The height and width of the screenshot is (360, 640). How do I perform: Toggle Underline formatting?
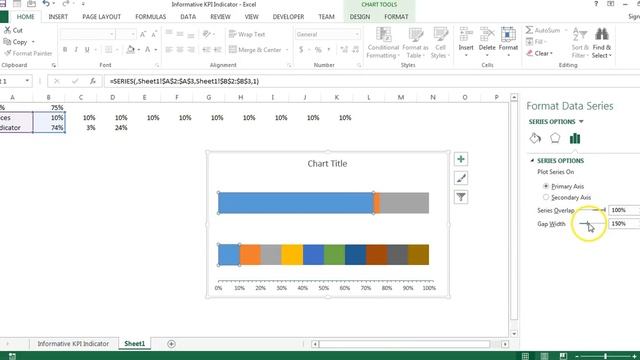[x=87, y=50]
